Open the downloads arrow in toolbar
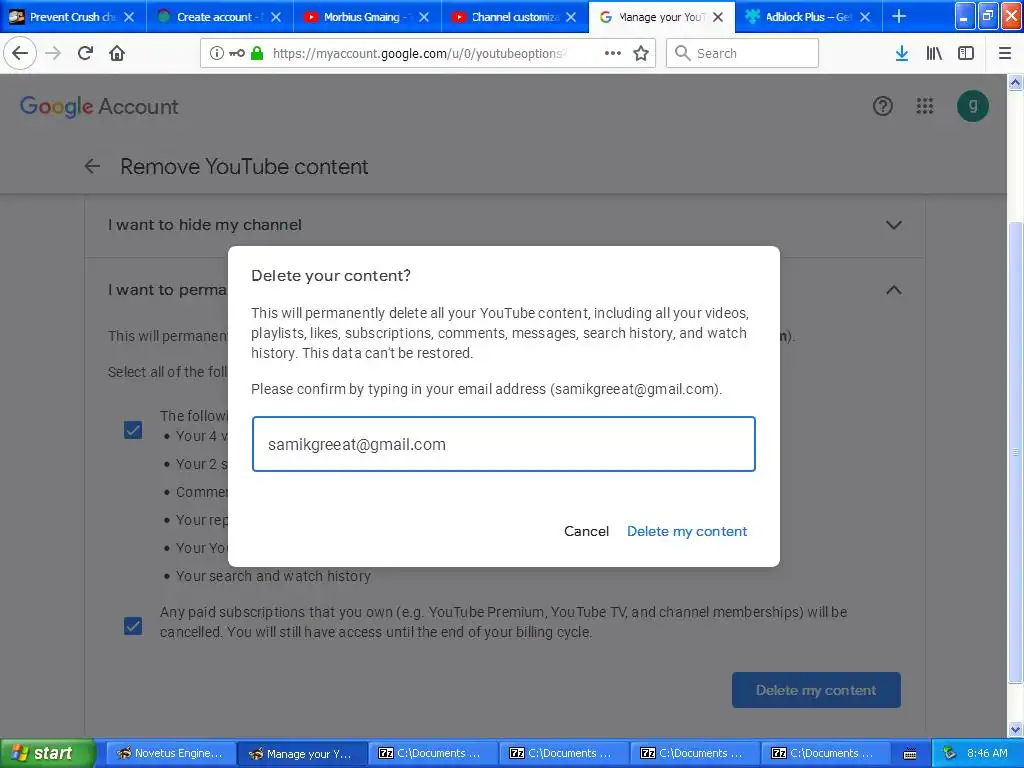This screenshot has width=1024, height=768. [902, 53]
